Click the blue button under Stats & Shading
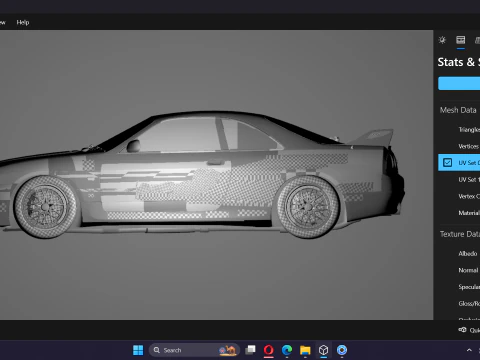 pyautogui.click(x=459, y=83)
